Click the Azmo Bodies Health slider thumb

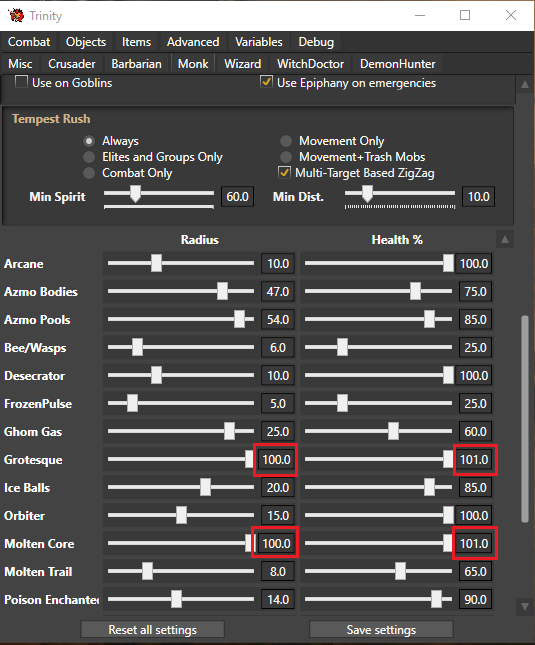click(415, 291)
